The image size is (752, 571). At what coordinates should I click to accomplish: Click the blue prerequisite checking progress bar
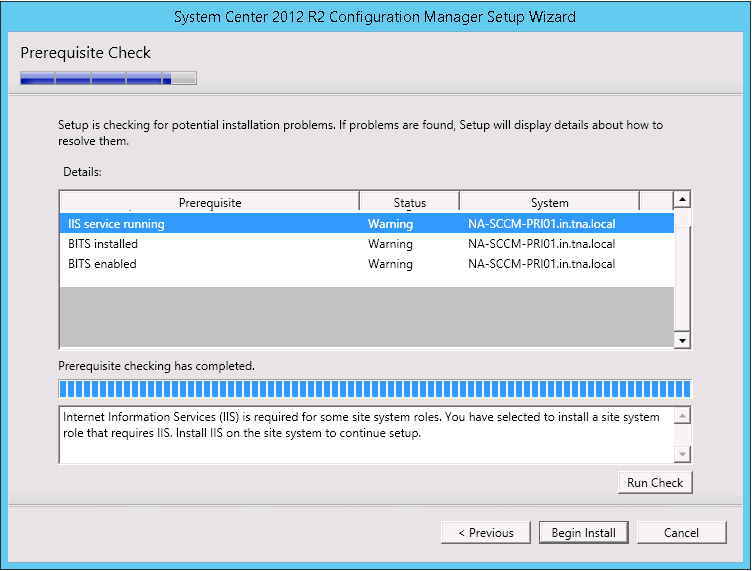[x=375, y=388]
